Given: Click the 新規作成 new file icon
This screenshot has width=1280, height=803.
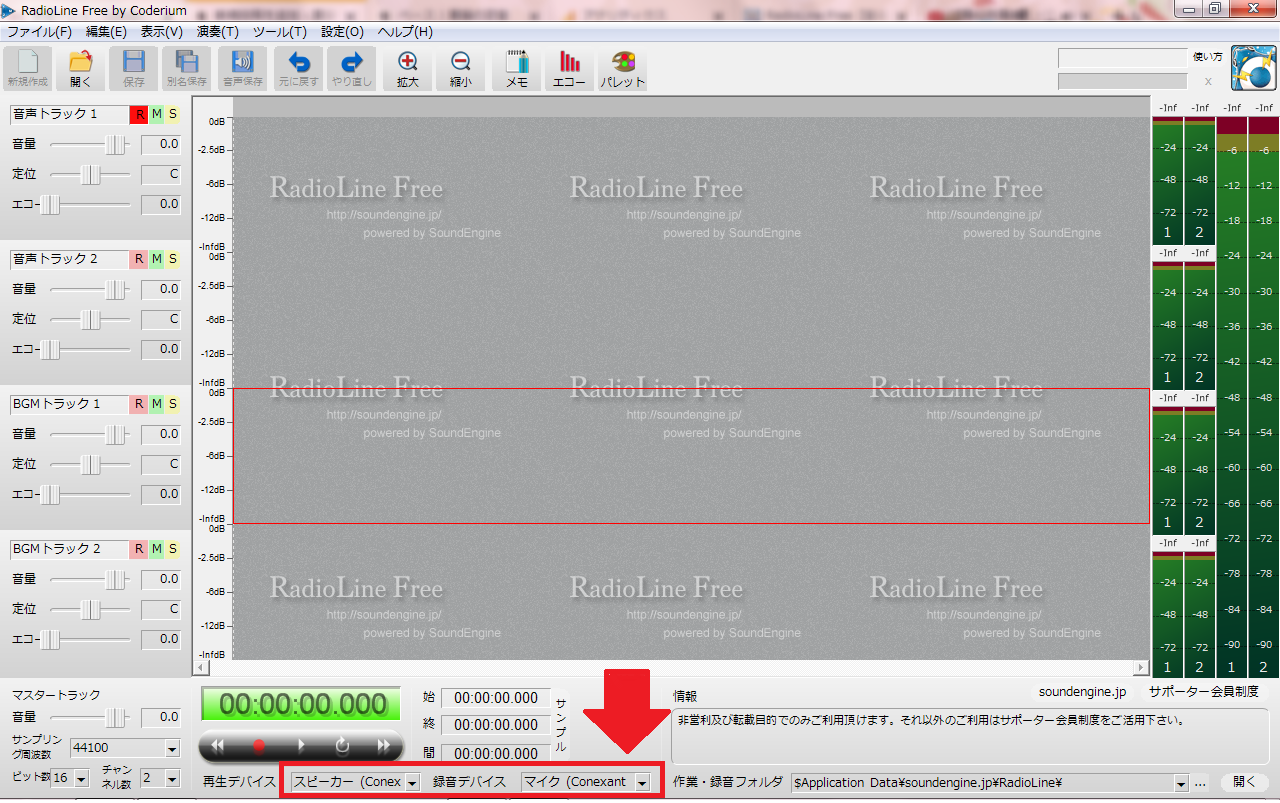Looking at the screenshot, I should [x=28, y=68].
